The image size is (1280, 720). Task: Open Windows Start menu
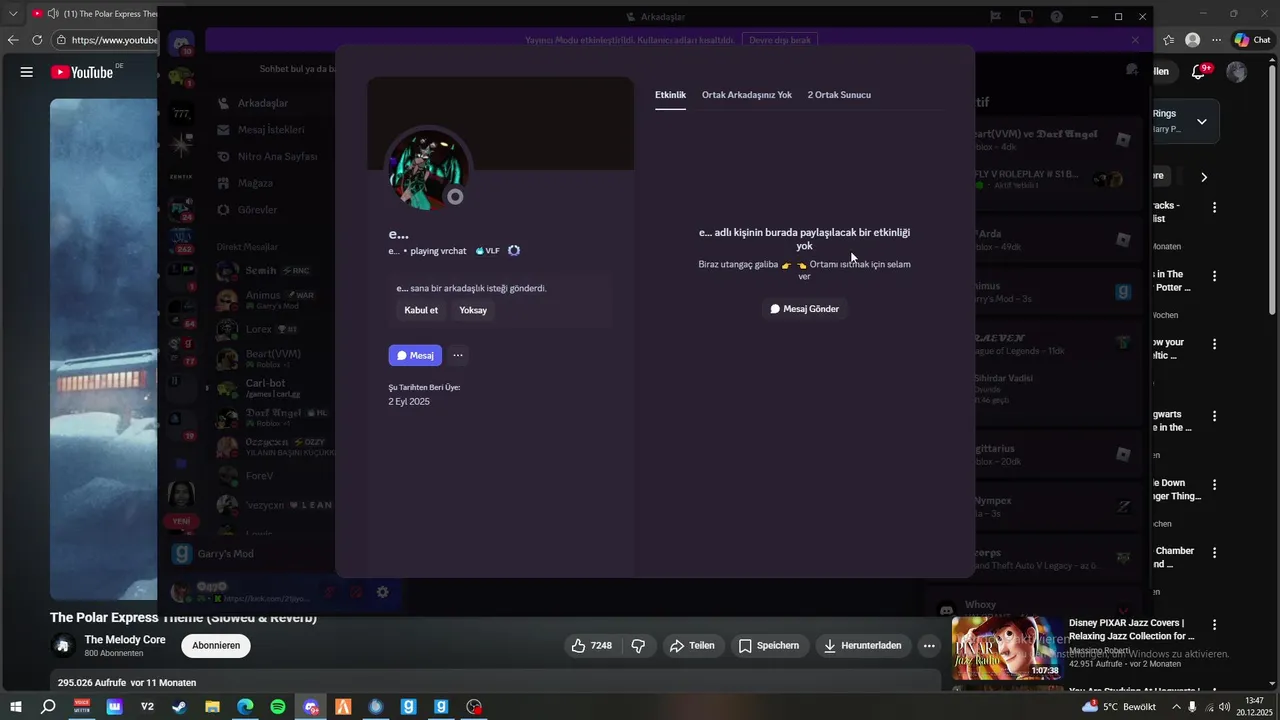tap(16, 707)
